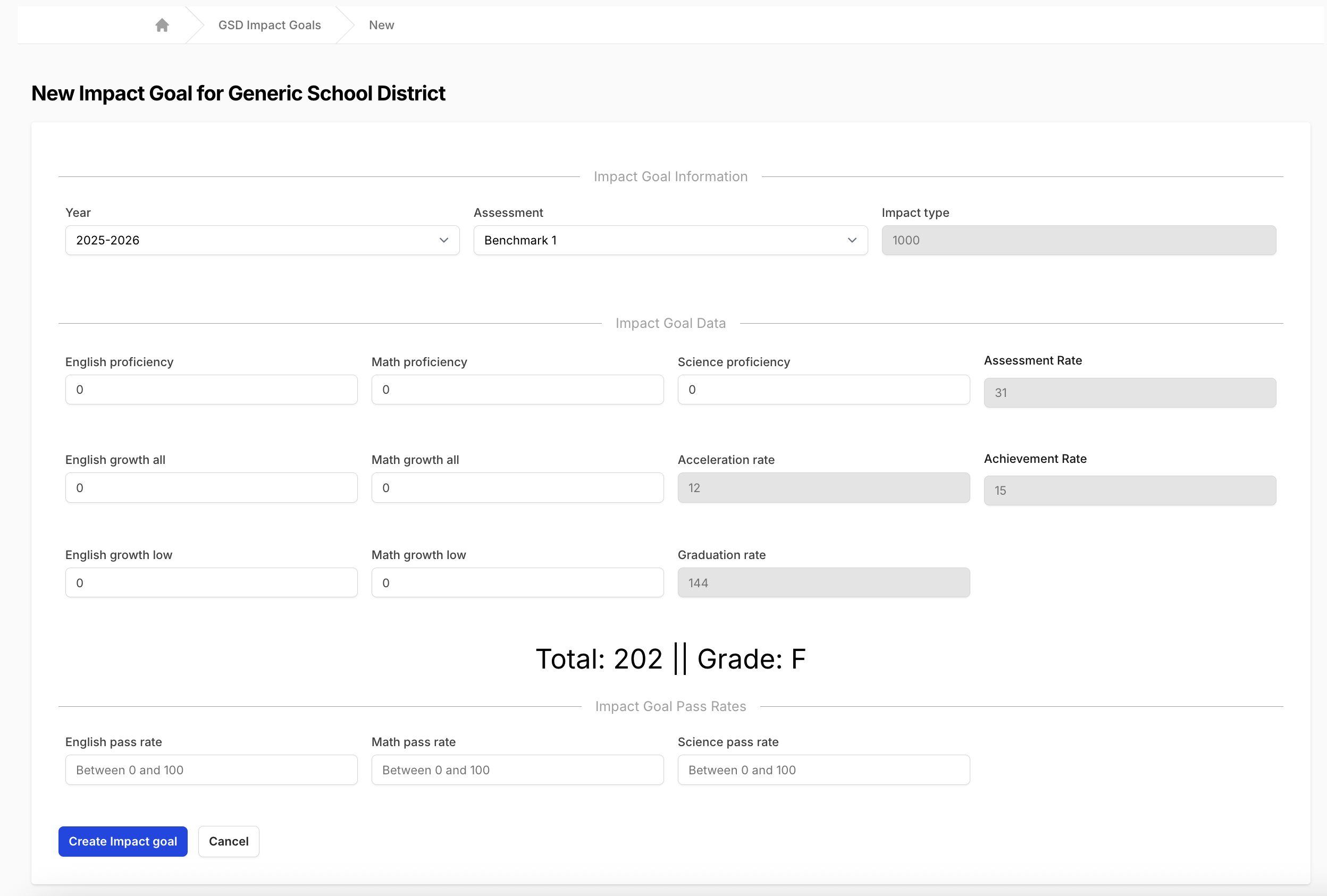Click the disabled Impact type field
Image resolution: width=1327 pixels, height=896 pixels.
coord(1079,240)
